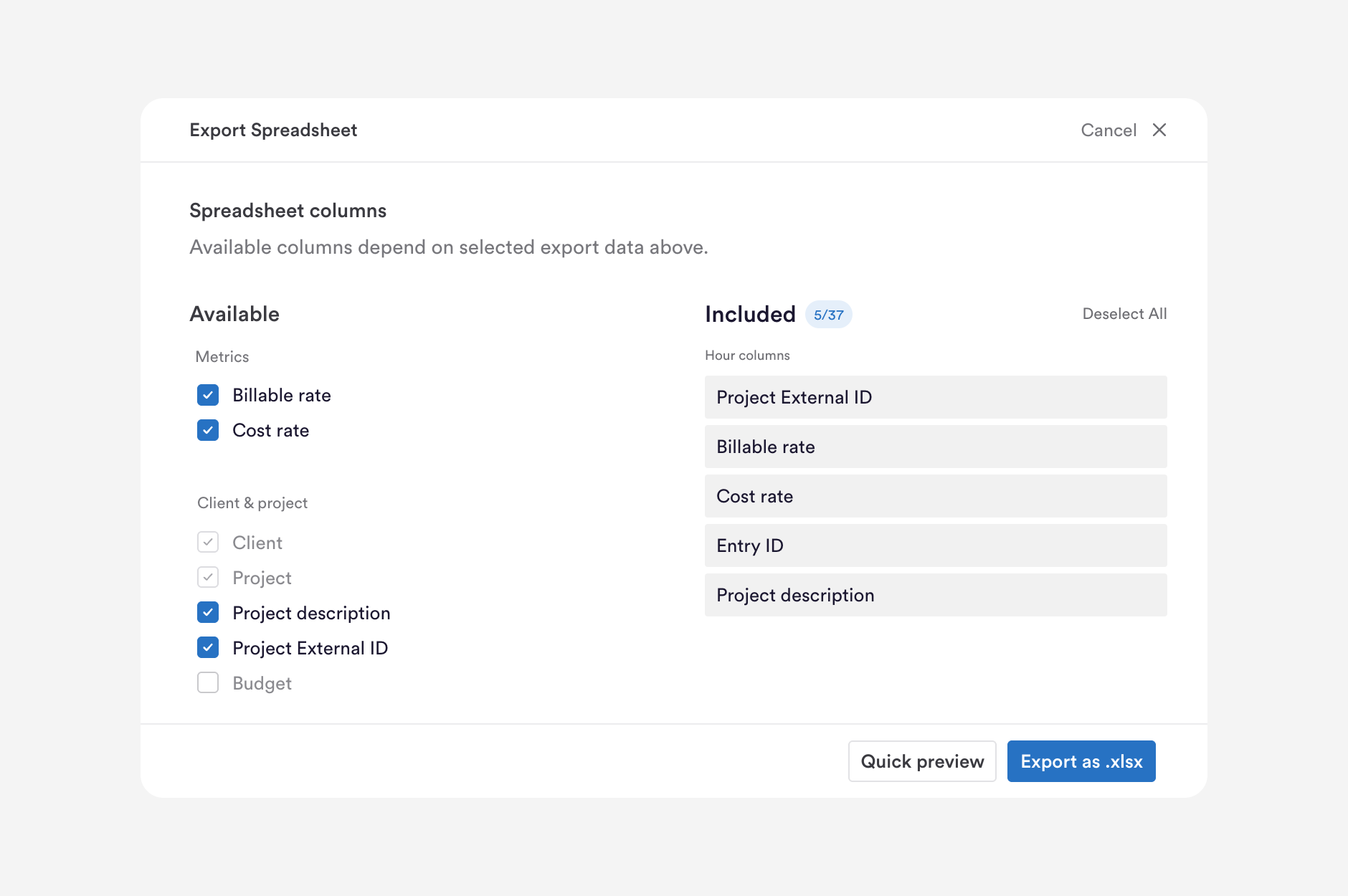Close the Export Spreadsheet dialog via X icon
This screenshot has width=1348, height=896.
click(1159, 130)
